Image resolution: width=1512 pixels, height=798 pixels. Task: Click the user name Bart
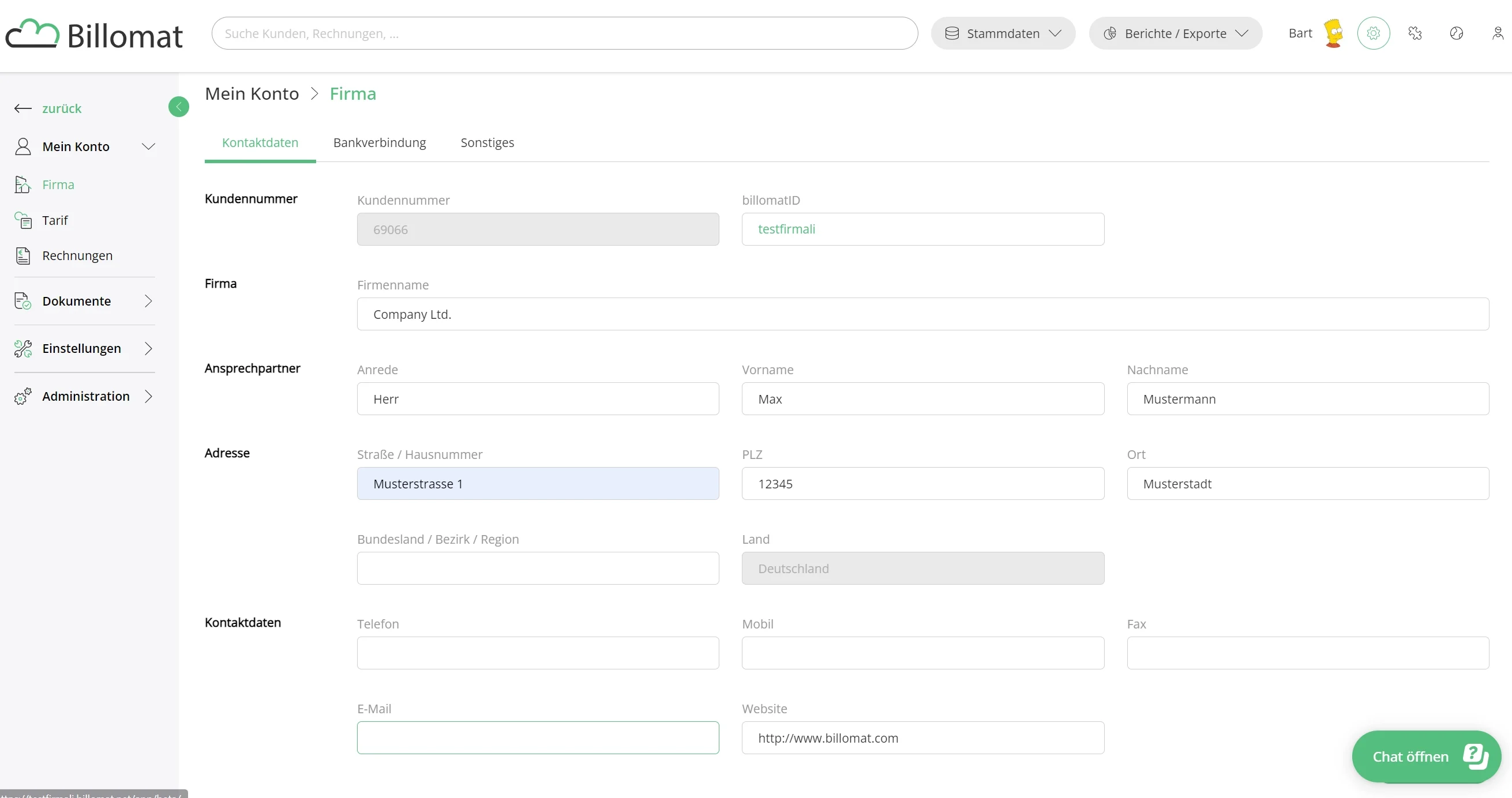[1300, 33]
